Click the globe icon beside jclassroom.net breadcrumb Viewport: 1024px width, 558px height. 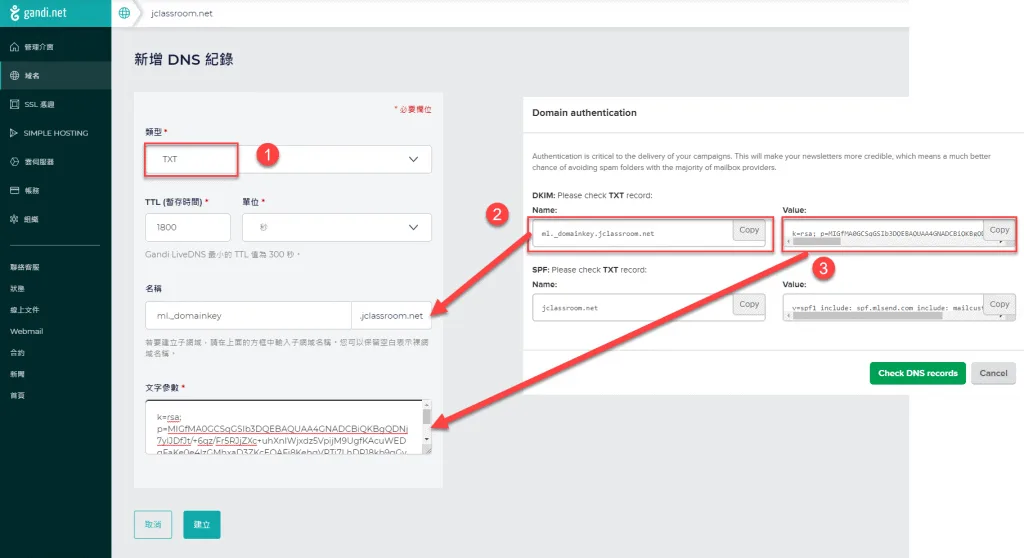click(124, 13)
